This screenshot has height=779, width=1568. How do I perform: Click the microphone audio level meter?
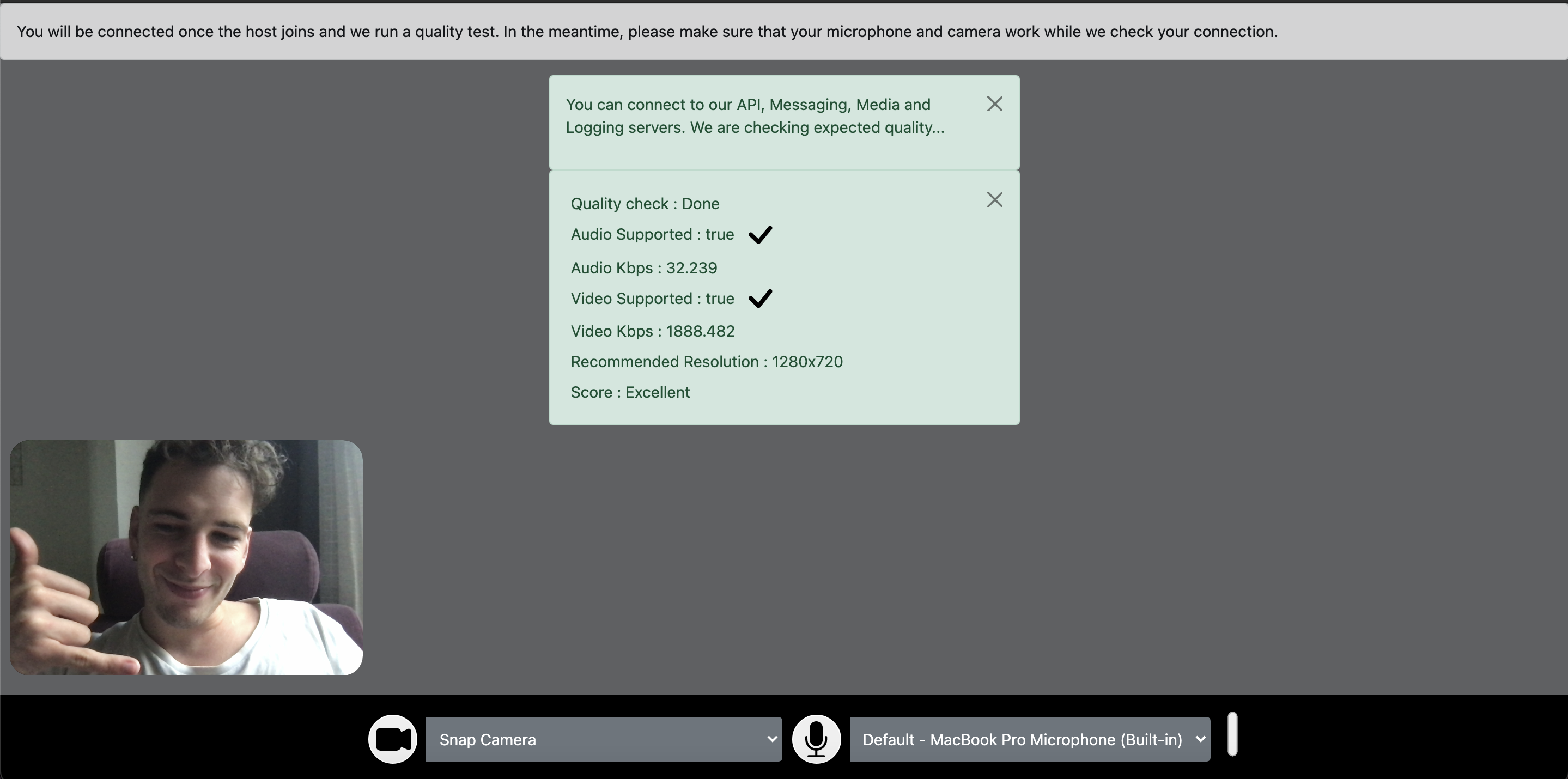tap(1232, 734)
